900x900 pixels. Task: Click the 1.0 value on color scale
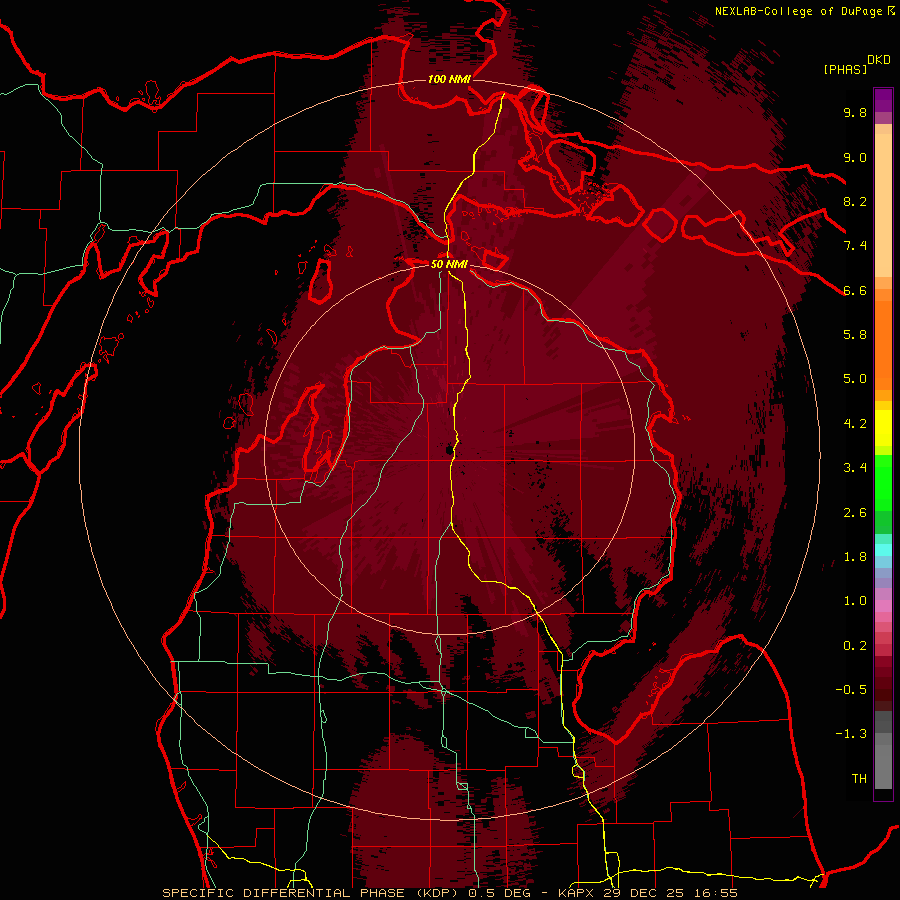[x=855, y=601]
